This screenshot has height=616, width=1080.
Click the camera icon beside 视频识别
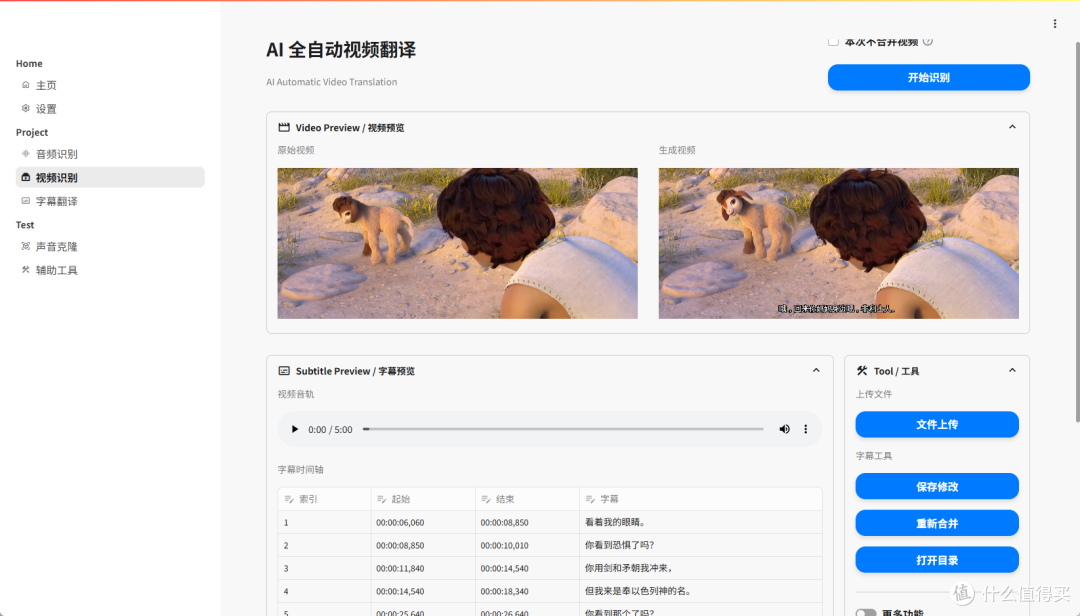point(25,177)
